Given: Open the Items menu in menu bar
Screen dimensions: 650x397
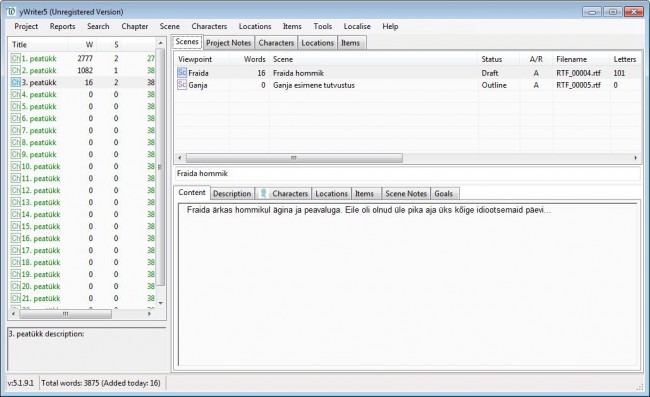Looking at the screenshot, I should coord(292,27).
